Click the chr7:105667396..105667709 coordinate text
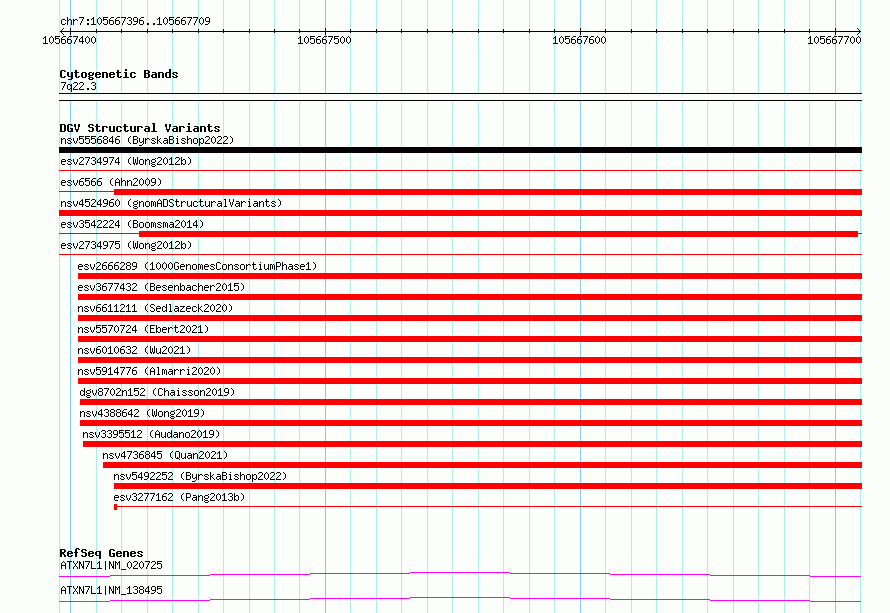The height and width of the screenshot is (613, 890). coord(135,21)
